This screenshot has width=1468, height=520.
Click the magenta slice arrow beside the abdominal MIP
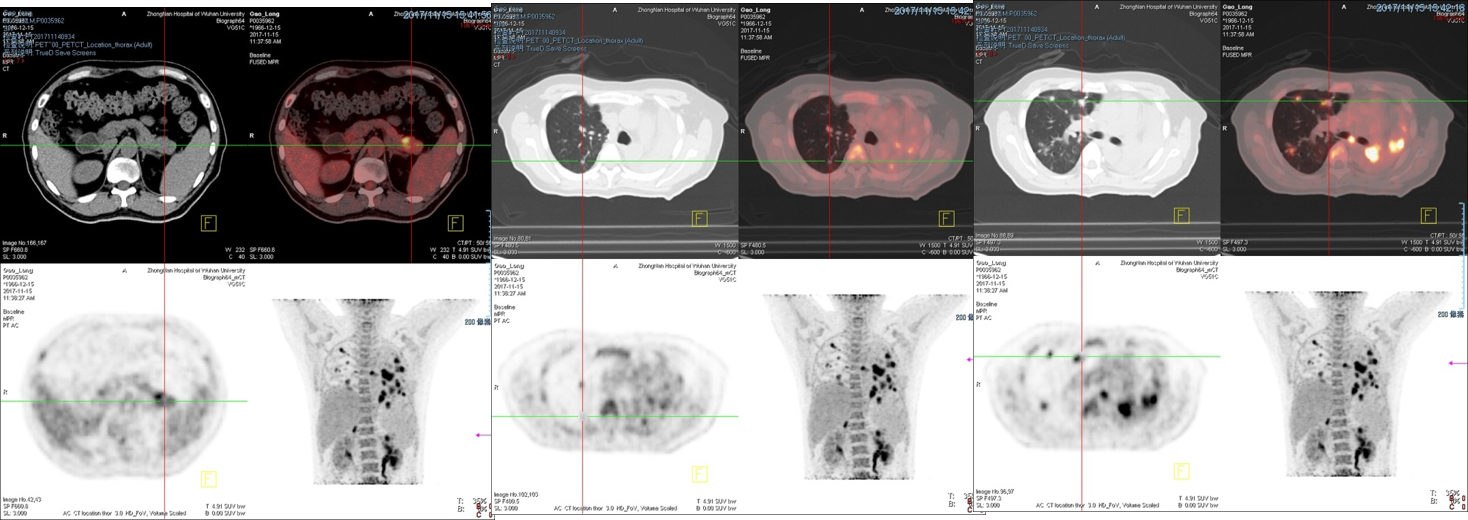pyautogui.click(x=483, y=435)
